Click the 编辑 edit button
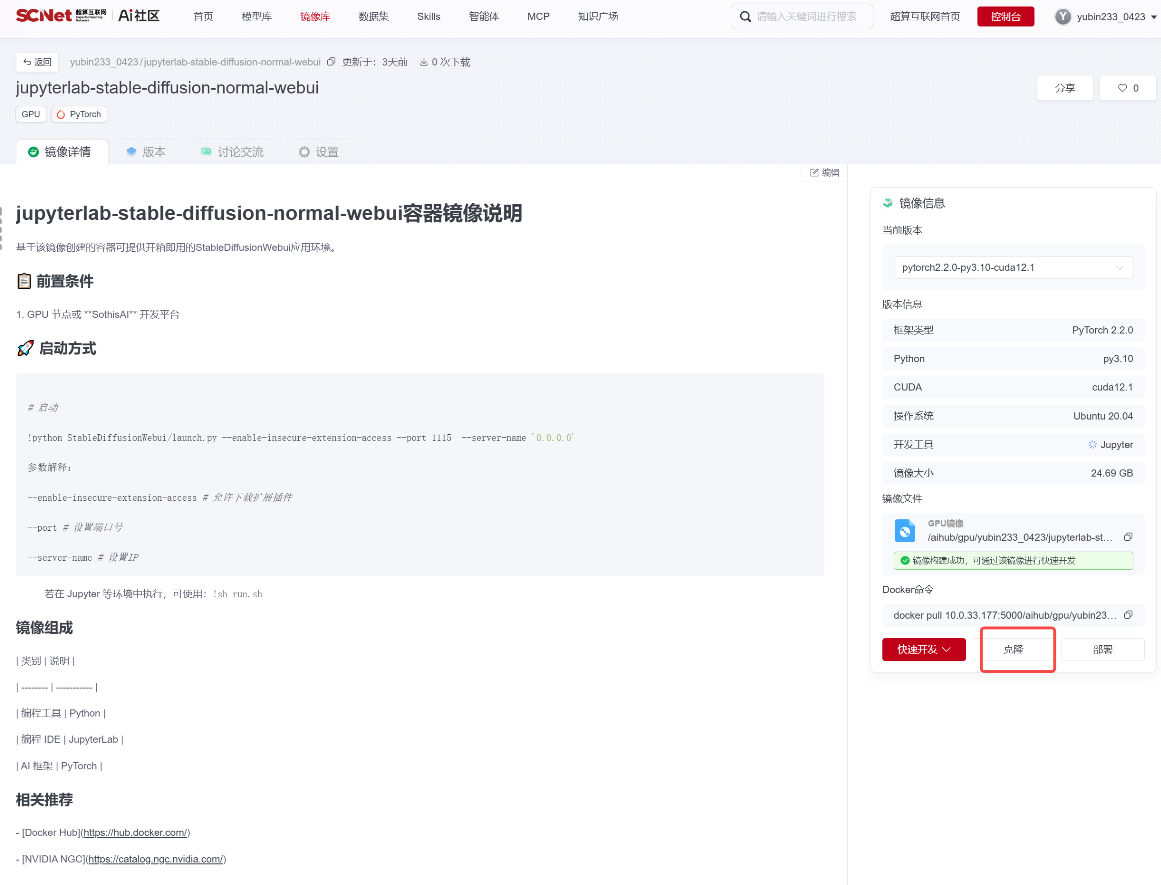 coord(824,173)
